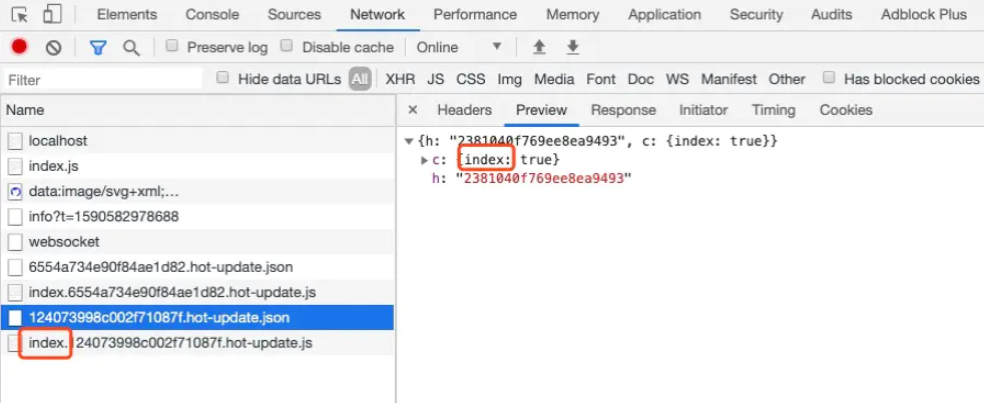Filter requests by XHR type

(400, 79)
